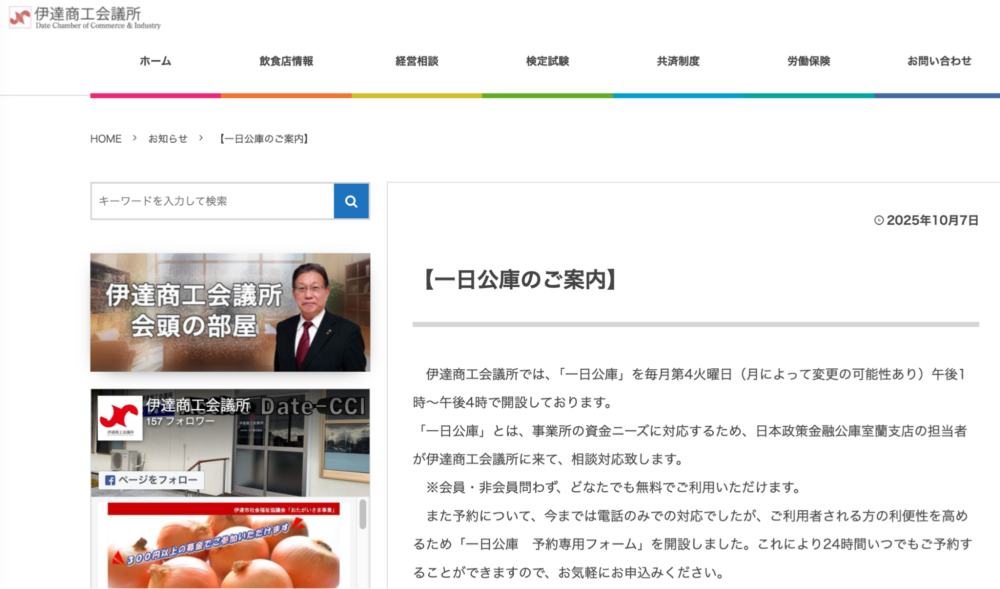1000x589 pixels.
Task: Click the clock icon beside the date
Action: [879, 220]
